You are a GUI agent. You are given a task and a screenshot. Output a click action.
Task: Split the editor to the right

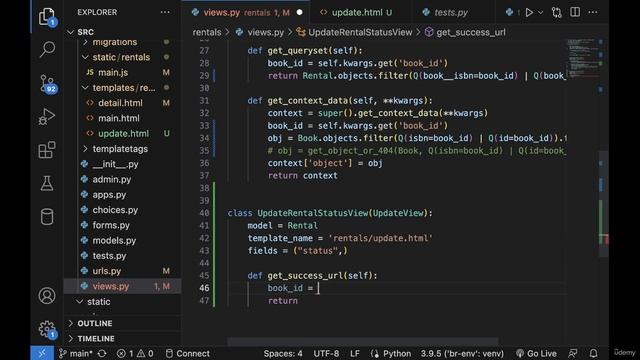(x=575, y=12)
